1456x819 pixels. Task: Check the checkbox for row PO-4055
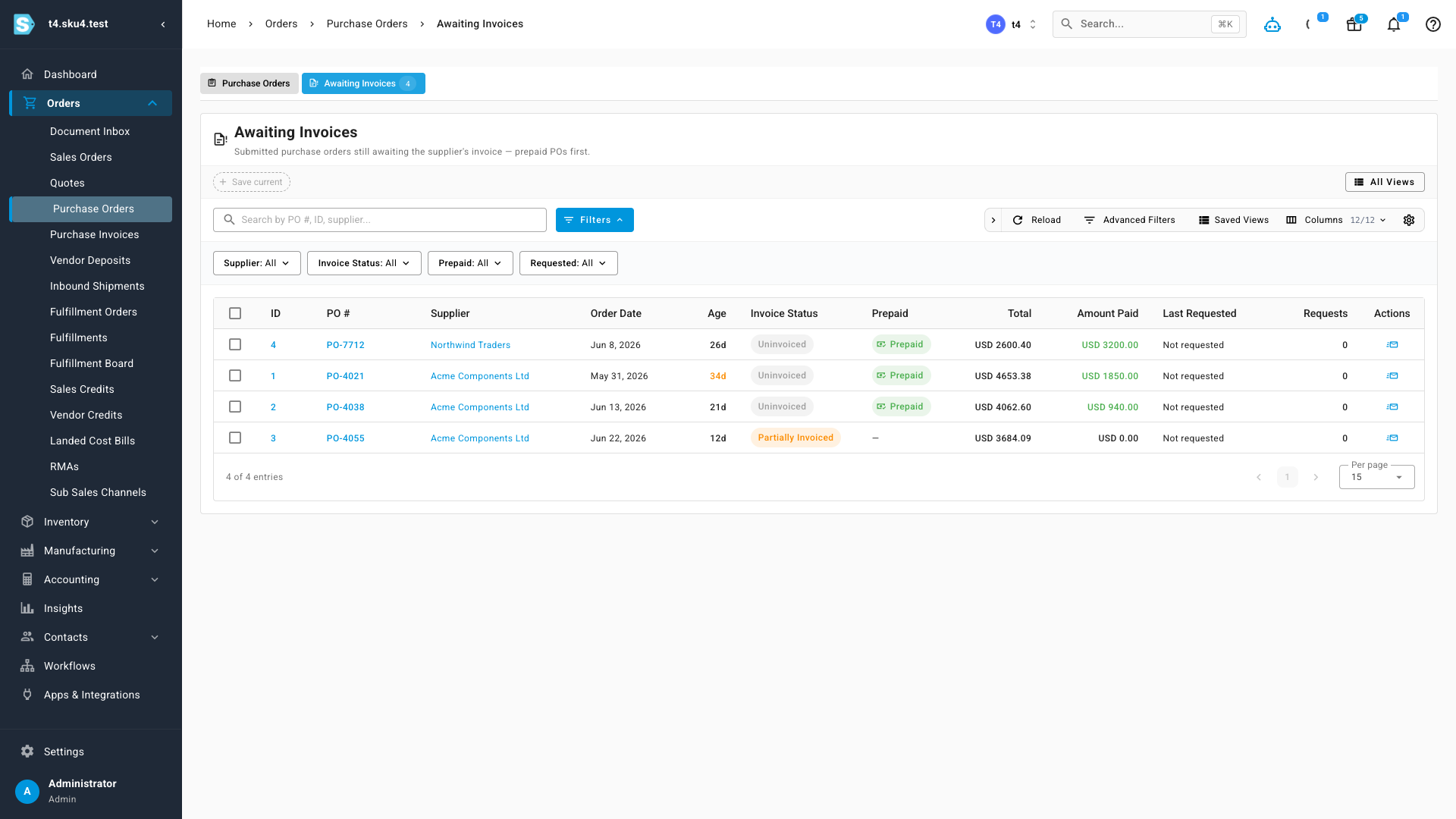(235, 438)
